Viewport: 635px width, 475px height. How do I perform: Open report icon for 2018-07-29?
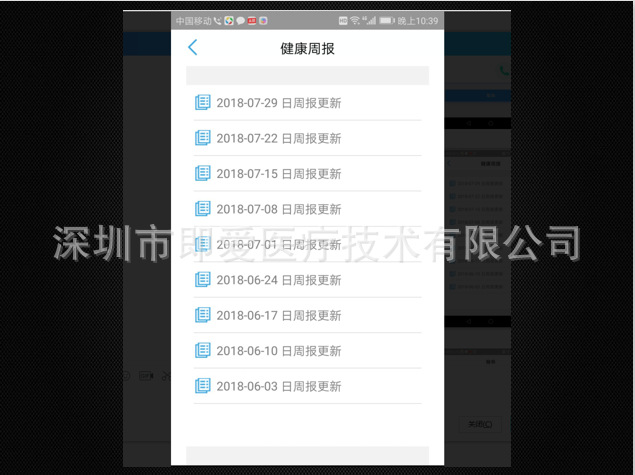202,102
